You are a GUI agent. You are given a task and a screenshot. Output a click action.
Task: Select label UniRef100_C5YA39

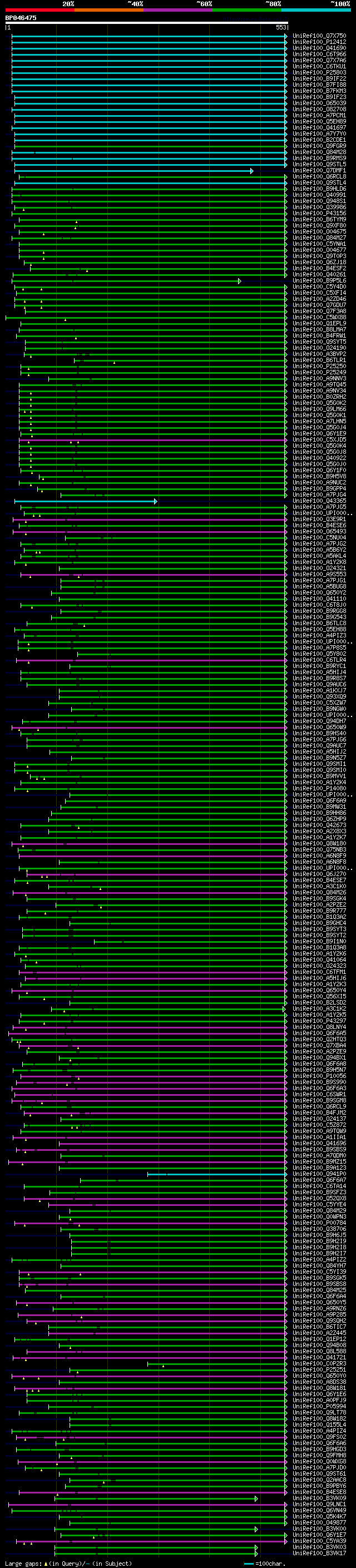point(319,1541)
